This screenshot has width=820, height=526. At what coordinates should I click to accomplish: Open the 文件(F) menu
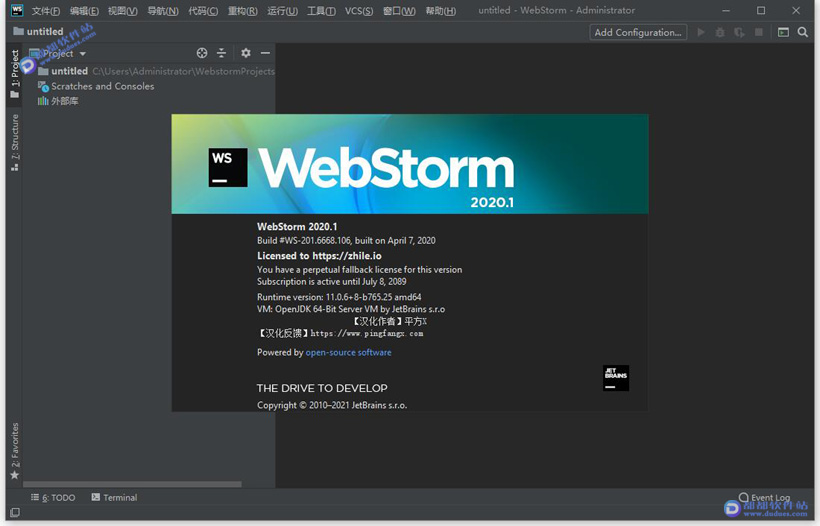click(45, 10)
